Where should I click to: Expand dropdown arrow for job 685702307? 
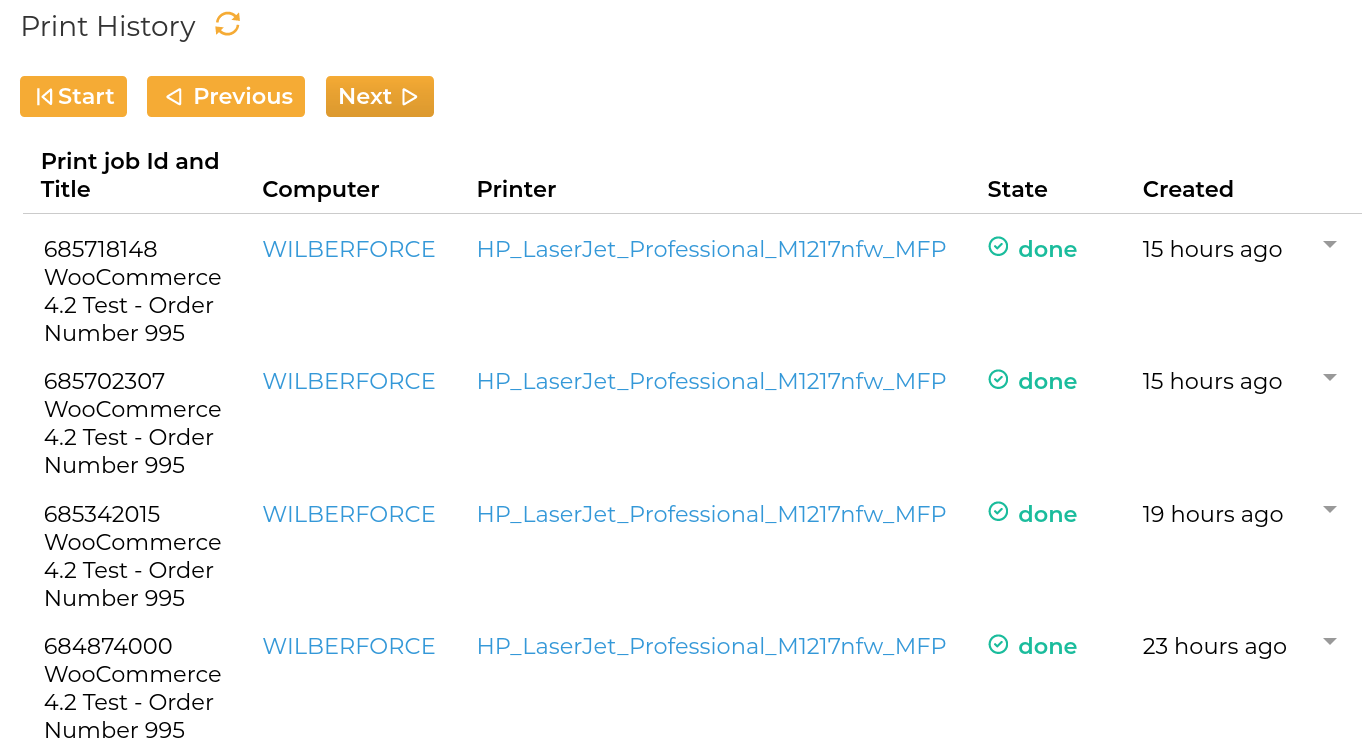[1329, 377]
